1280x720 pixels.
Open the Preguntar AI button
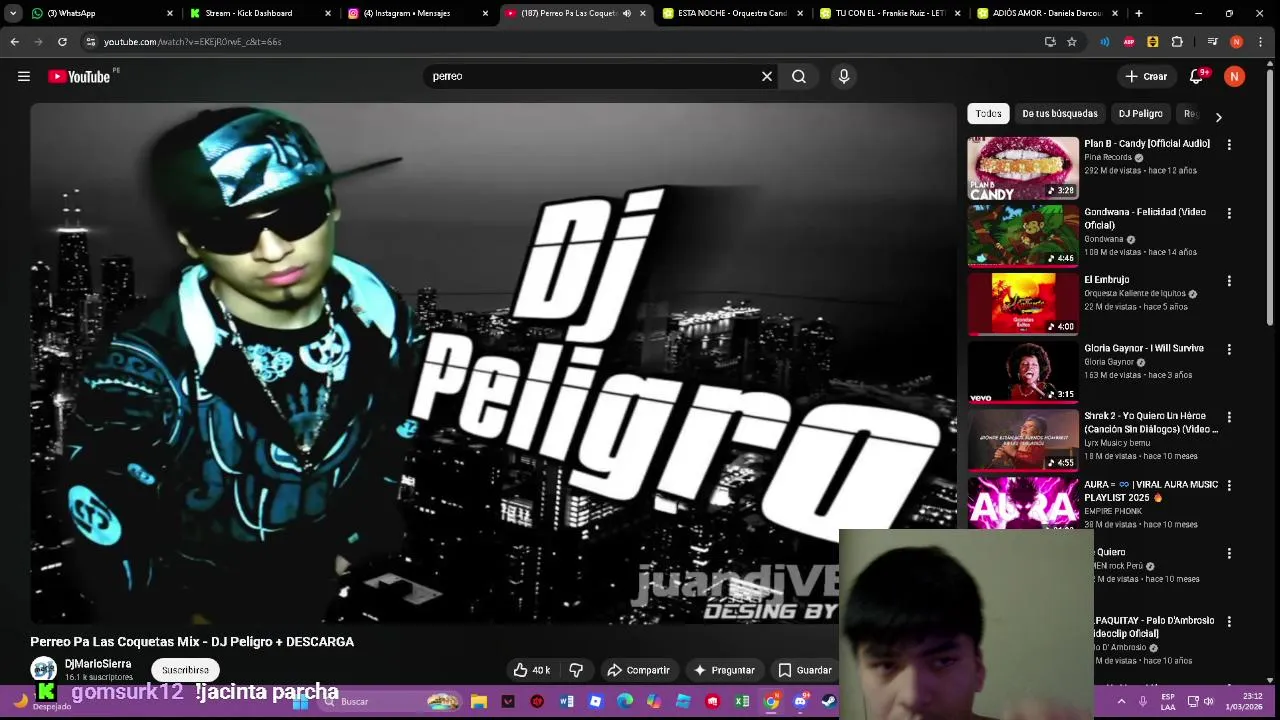(724, 670)
